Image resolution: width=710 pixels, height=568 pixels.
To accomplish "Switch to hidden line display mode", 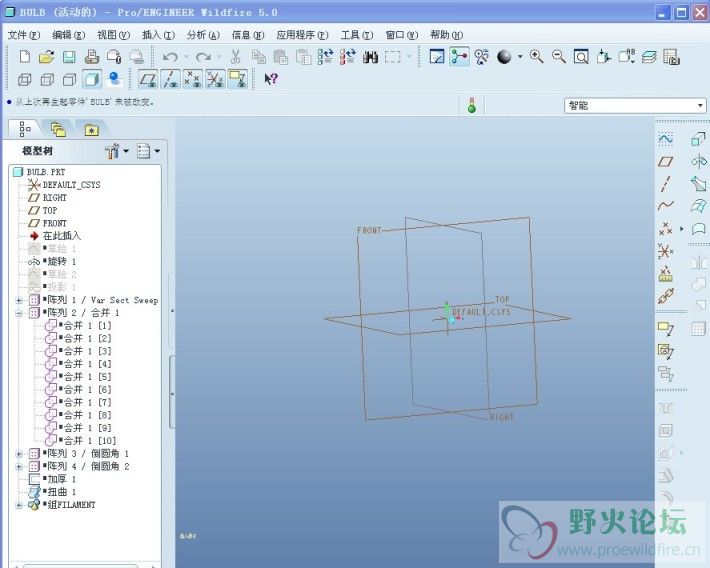I will point(47,80).
